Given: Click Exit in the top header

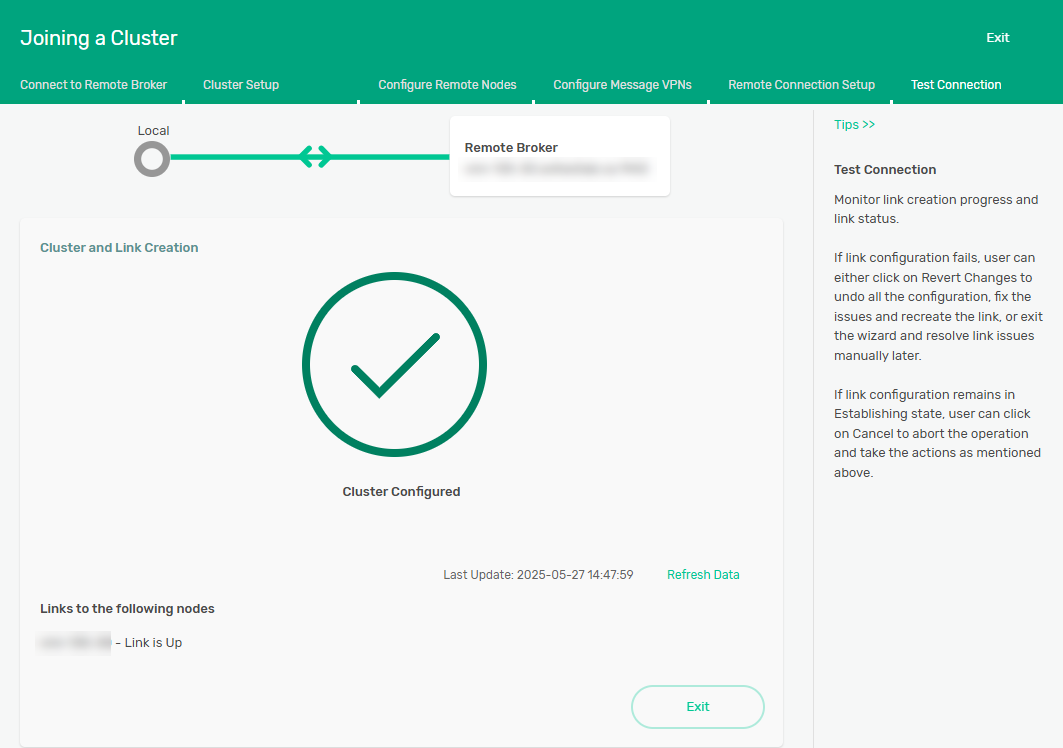Looking at the screenshot, I should (997, 38).
